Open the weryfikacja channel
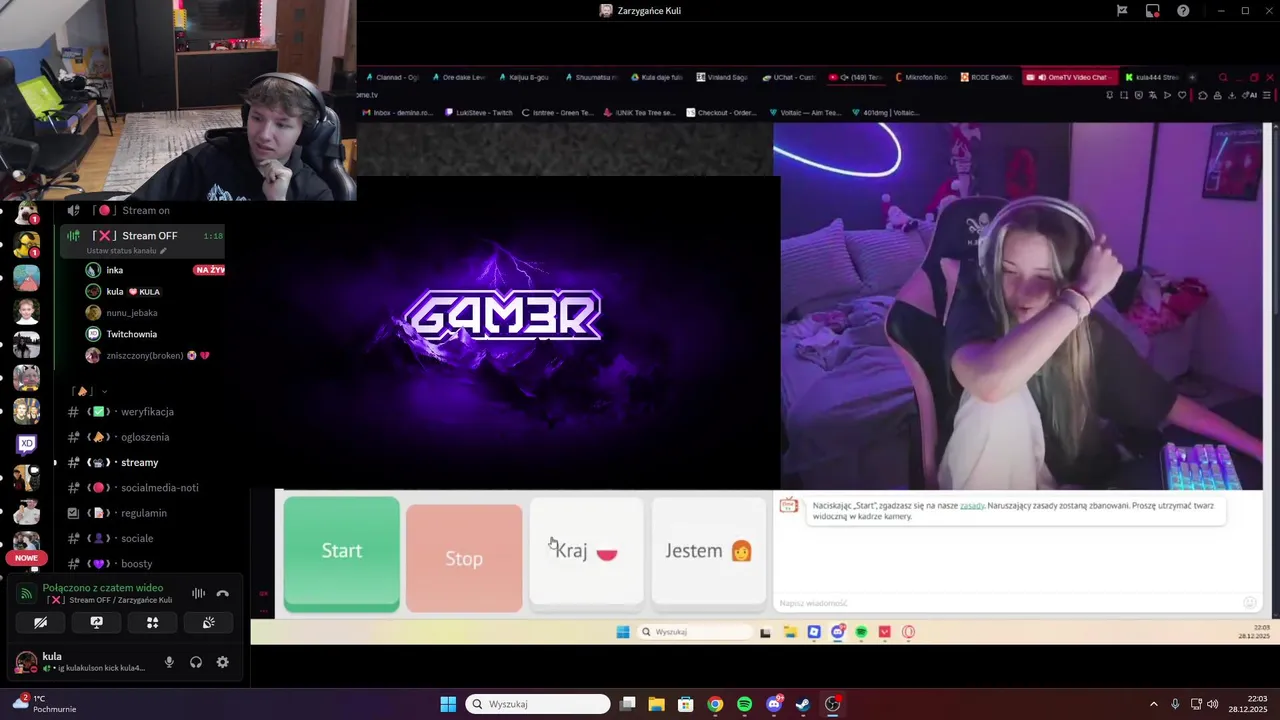The height and width of the screenshot is (720, 1280). (x=147, y=412)
